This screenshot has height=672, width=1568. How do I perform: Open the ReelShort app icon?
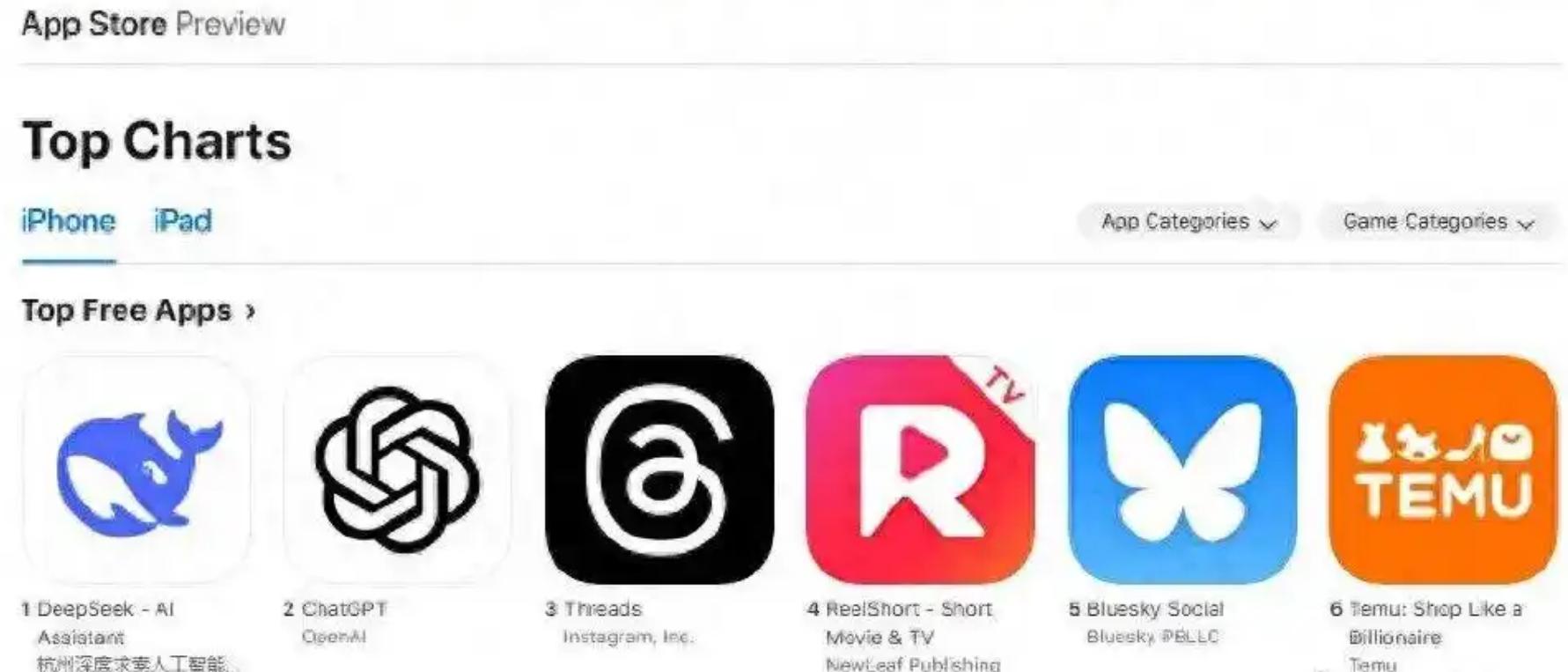tap(920, 469)
